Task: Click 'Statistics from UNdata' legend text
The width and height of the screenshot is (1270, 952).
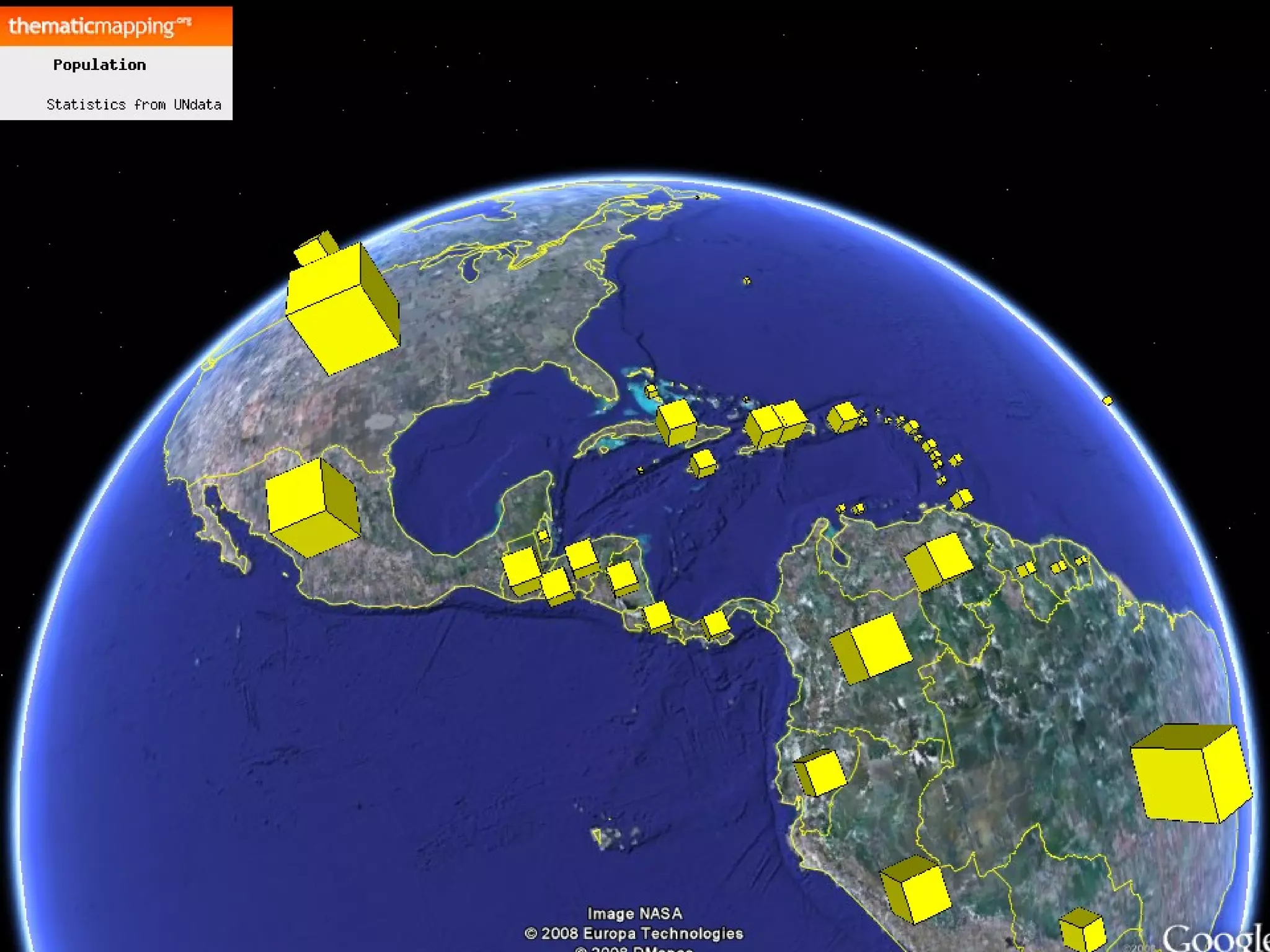Action: [134, 104]
